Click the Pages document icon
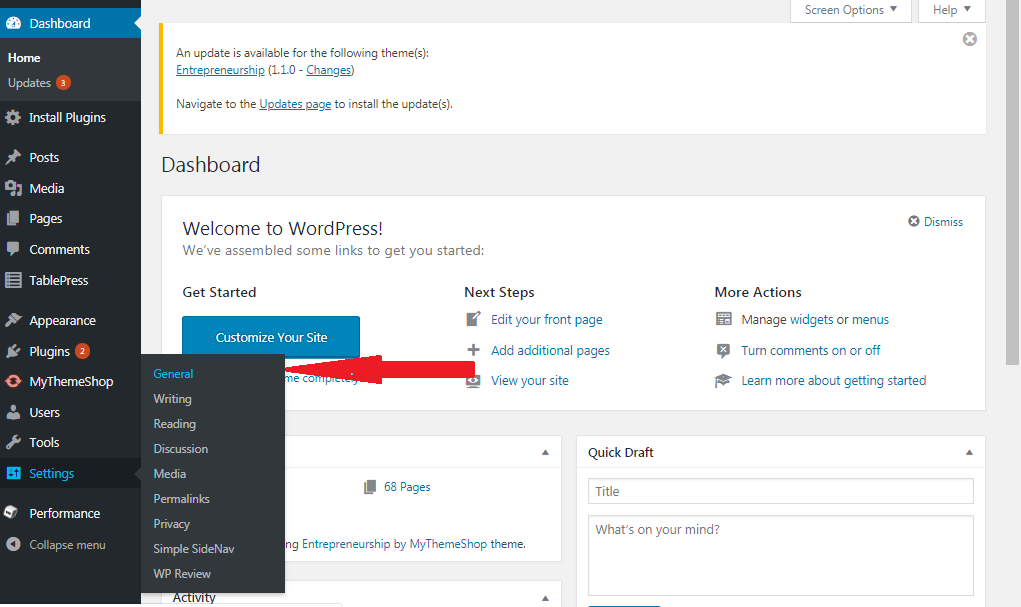 pyautogui.click(x=13, y=219)
